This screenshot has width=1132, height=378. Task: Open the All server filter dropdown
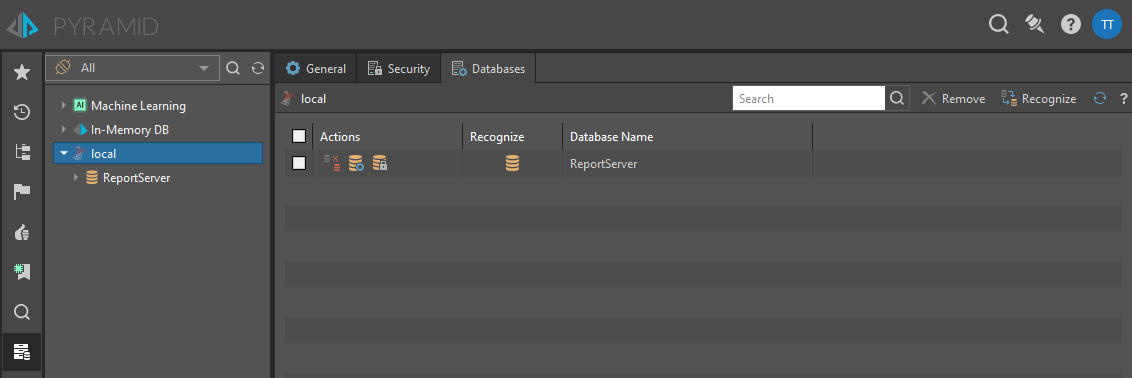pos(132,68)
